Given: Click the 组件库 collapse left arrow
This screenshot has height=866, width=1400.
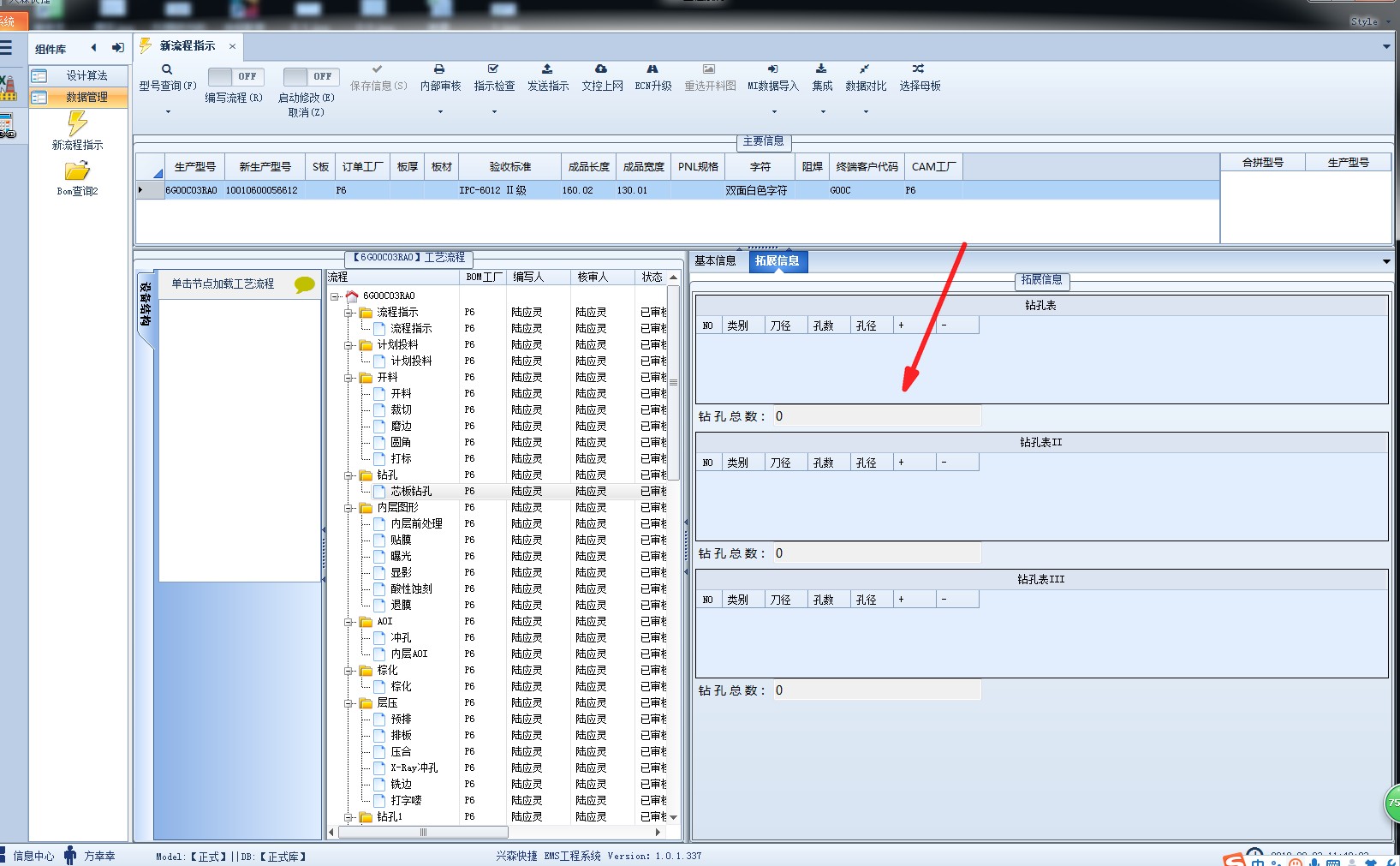Looking at the screenshot, I should pyautogui.click(x=93, y=48).
